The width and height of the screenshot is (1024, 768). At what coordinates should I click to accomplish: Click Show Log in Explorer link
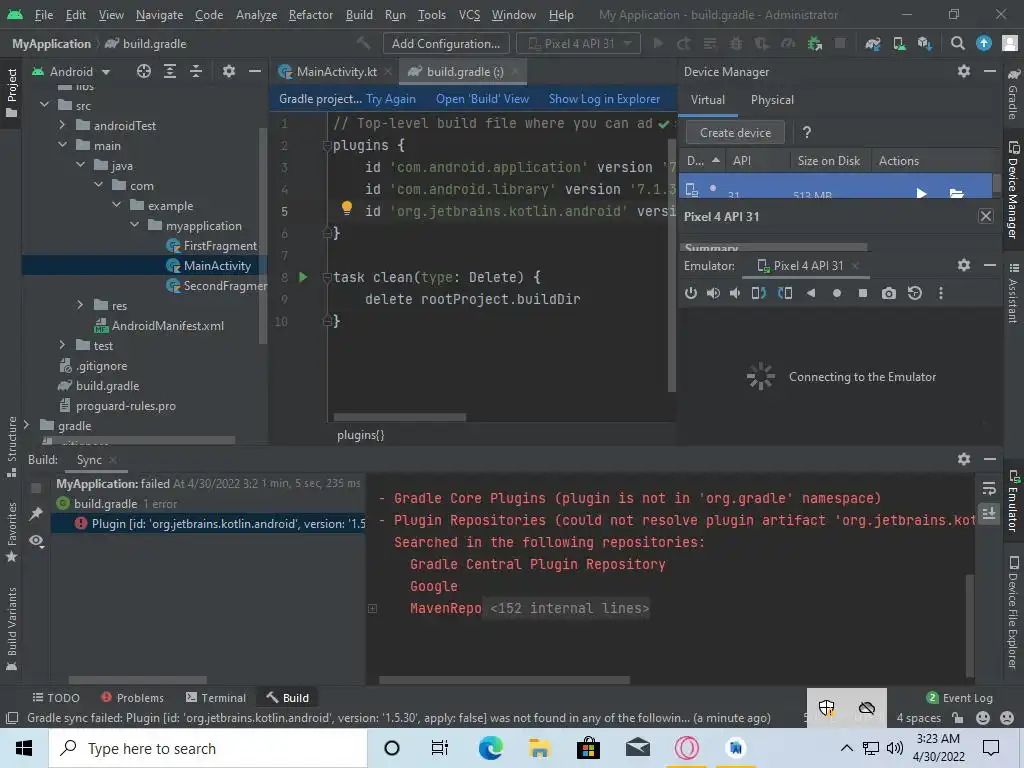604,99
